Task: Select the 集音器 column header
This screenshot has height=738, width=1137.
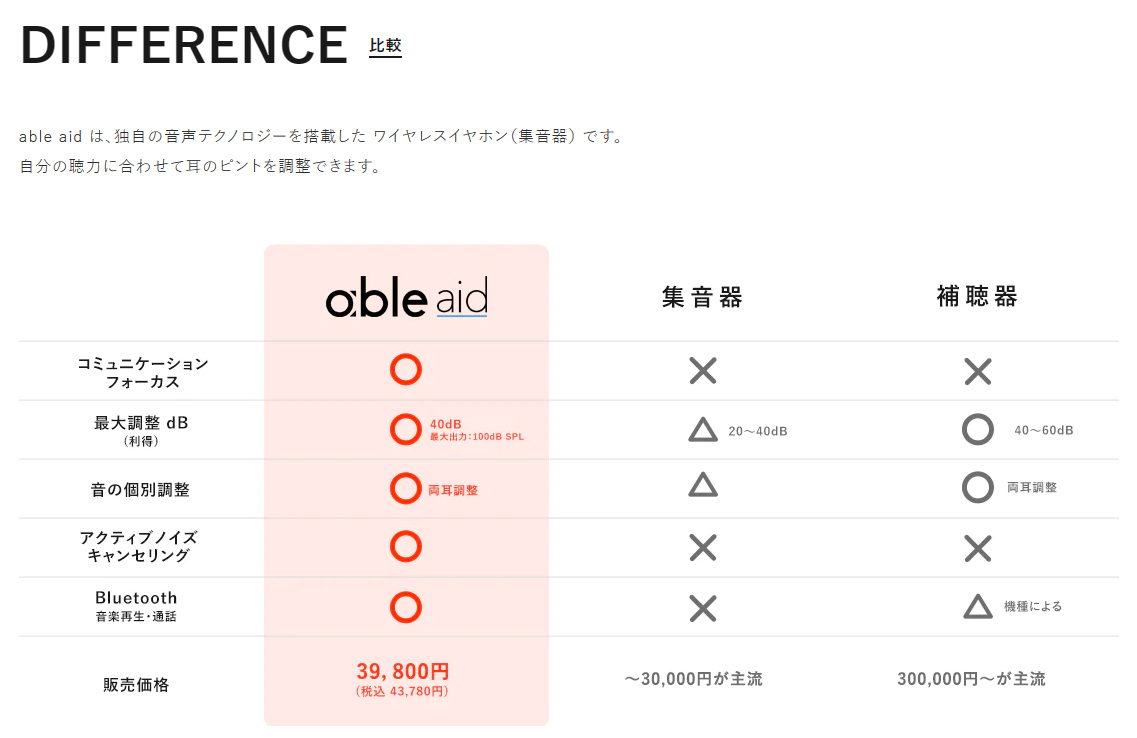Action: click(x=703, y=297)
